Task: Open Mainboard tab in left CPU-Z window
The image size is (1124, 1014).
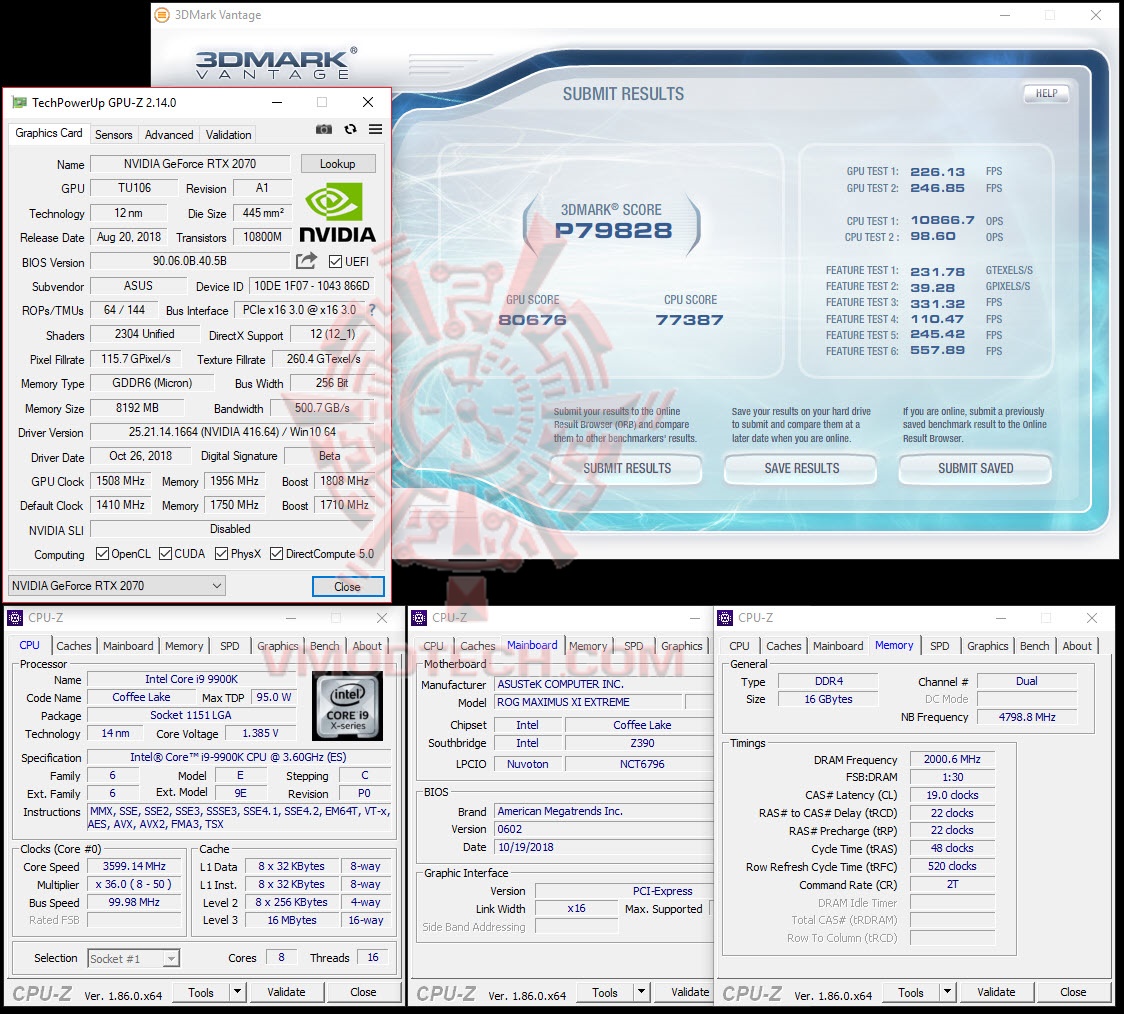Action: (x=128, y=646)
